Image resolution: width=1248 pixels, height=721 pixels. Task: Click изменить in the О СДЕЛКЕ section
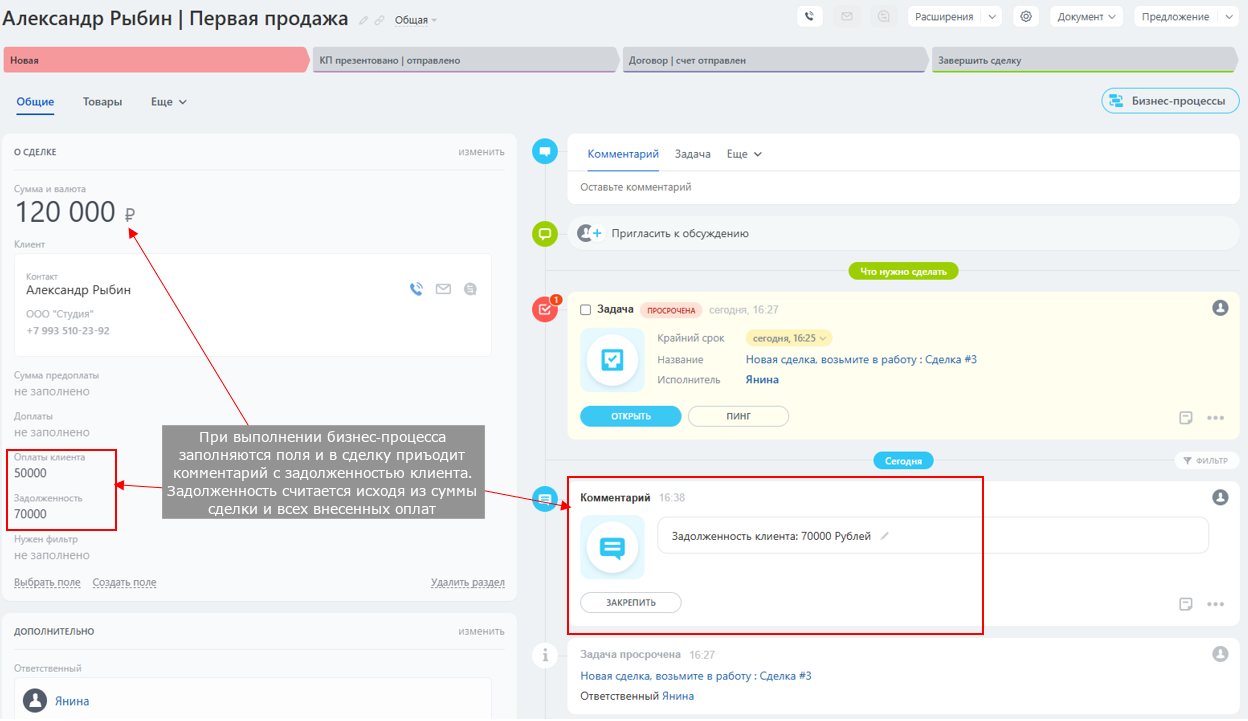482,152
